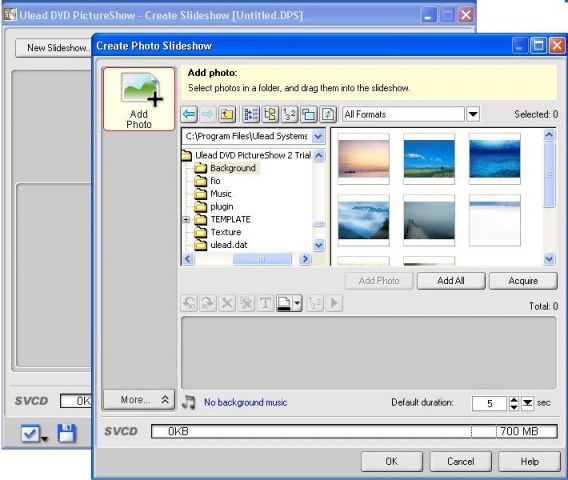Expand the More... panel button

click(139, 400)
